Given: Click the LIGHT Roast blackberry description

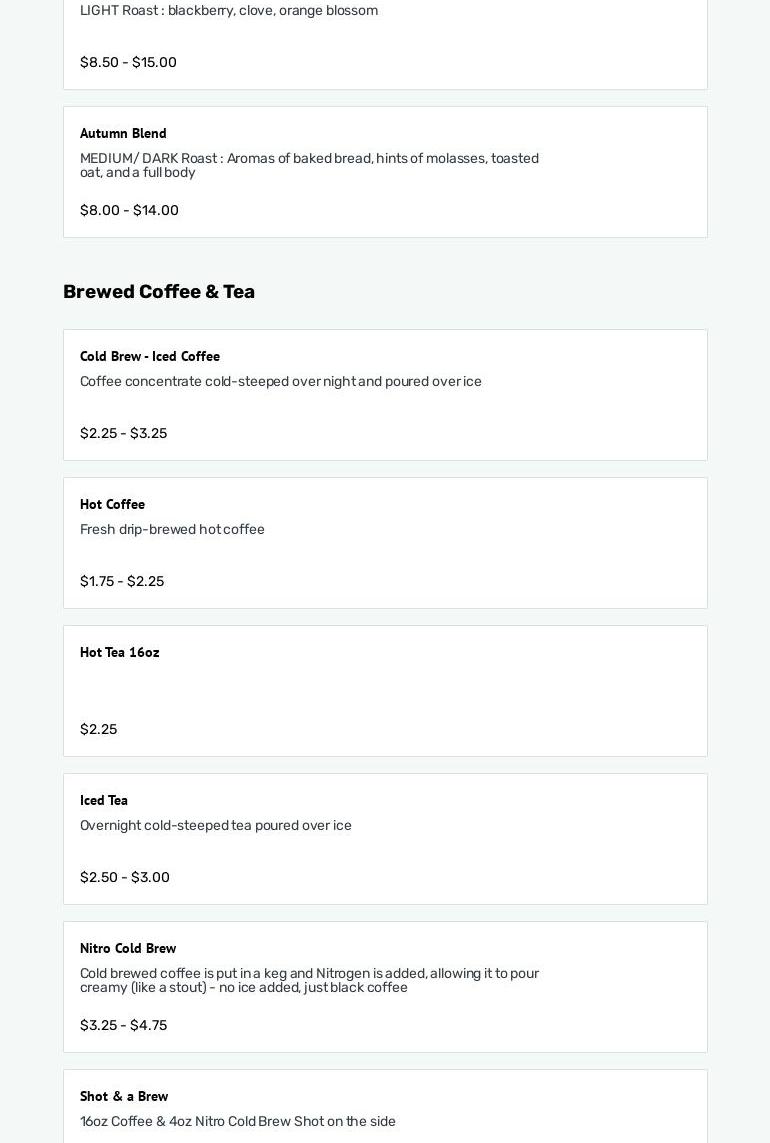Looking at the screenshot, I should click(x=229, y=11).
